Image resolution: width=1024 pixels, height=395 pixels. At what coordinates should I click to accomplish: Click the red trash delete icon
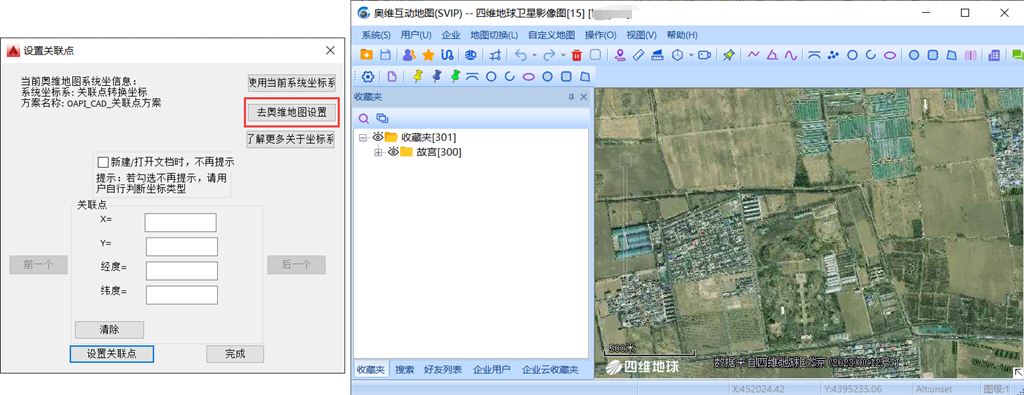tap(577, 55)
